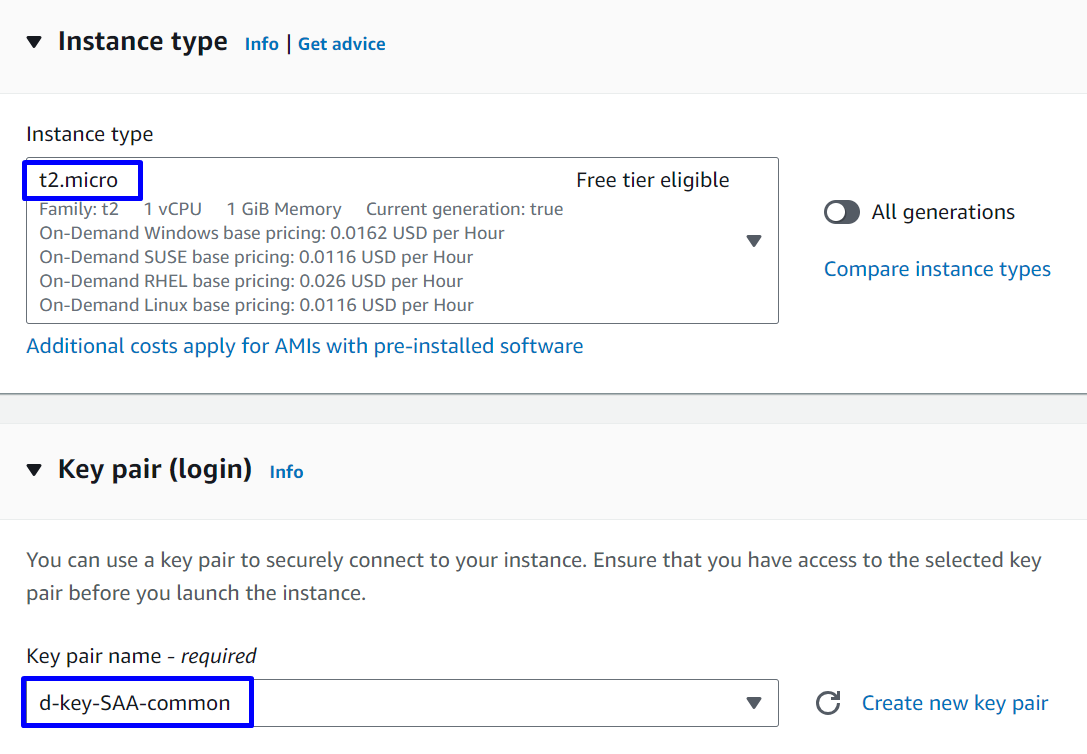Open Key pair name dropdown arrow
1087x754 pixels.
754,703
